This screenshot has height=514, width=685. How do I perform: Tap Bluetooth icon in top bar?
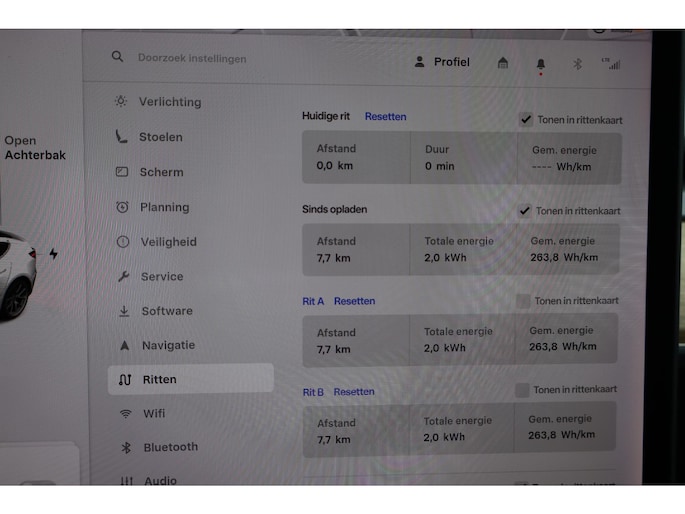tap(577, 64)
